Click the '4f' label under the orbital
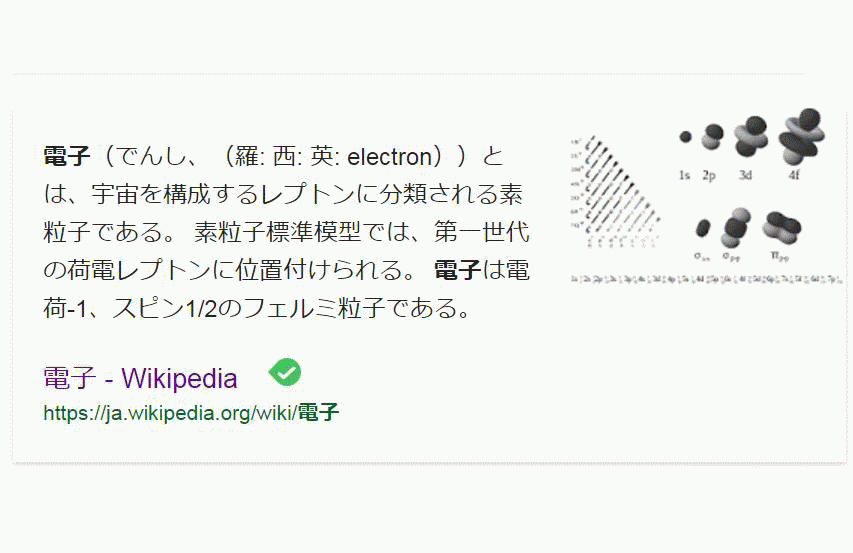 click(794, 175)
